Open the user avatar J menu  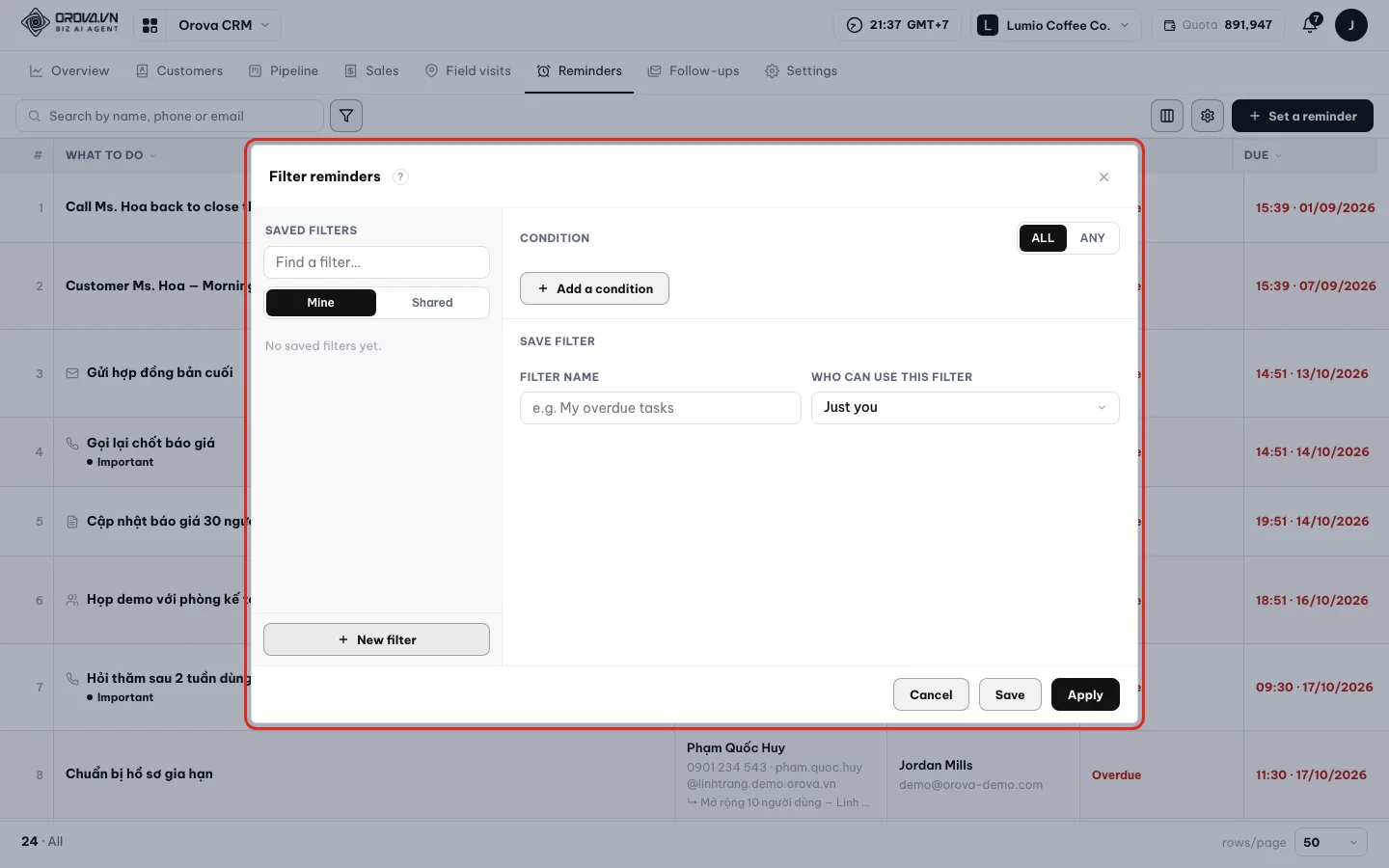1351,25
